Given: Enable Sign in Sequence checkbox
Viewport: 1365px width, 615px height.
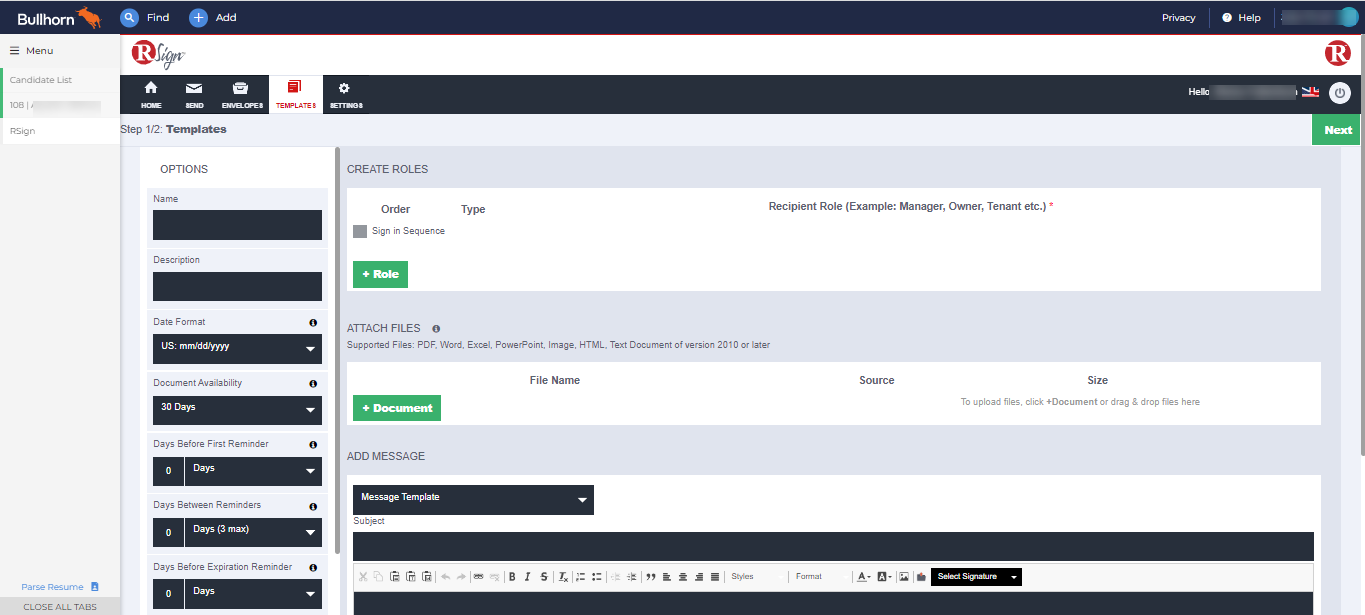Looking at the screenshot, I should (360, 231).
